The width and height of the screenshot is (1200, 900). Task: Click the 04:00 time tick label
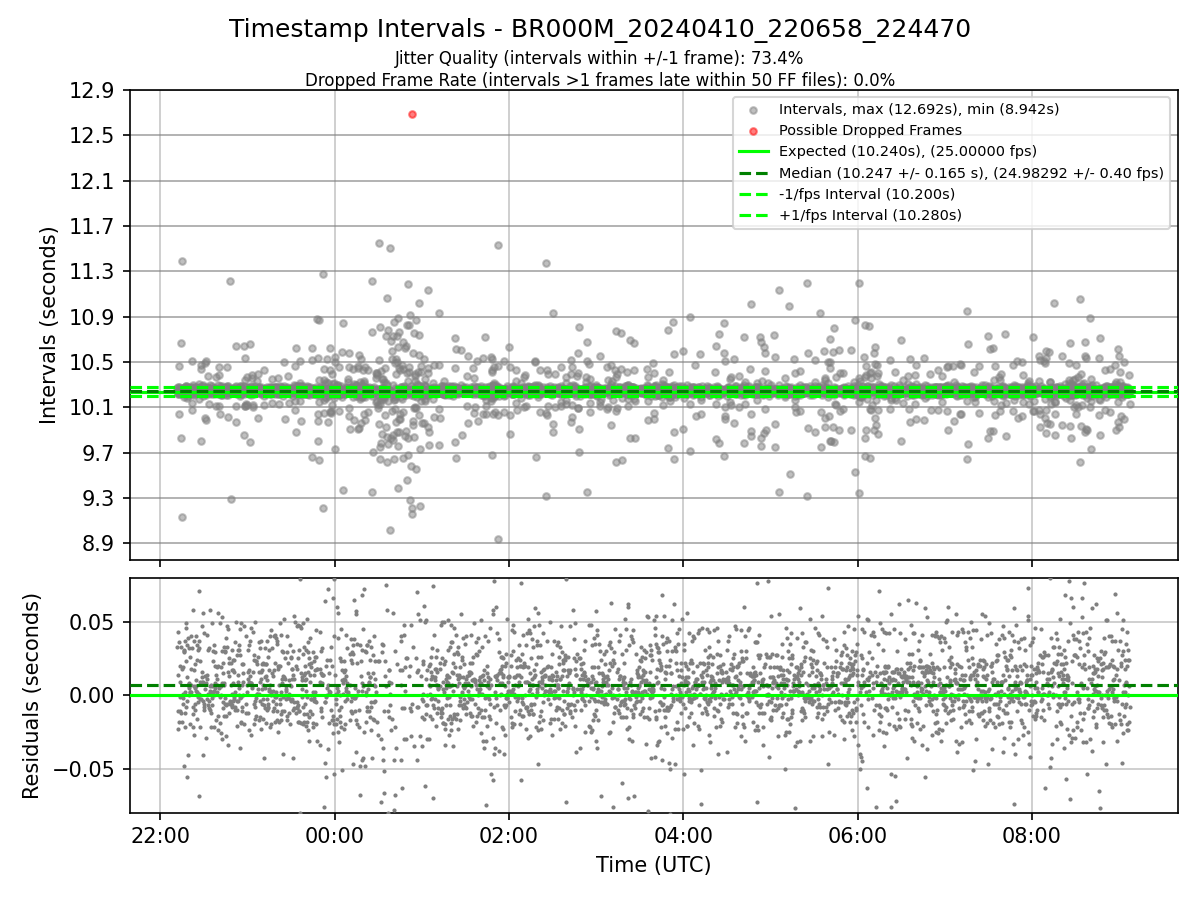click(x=683, y=834)
